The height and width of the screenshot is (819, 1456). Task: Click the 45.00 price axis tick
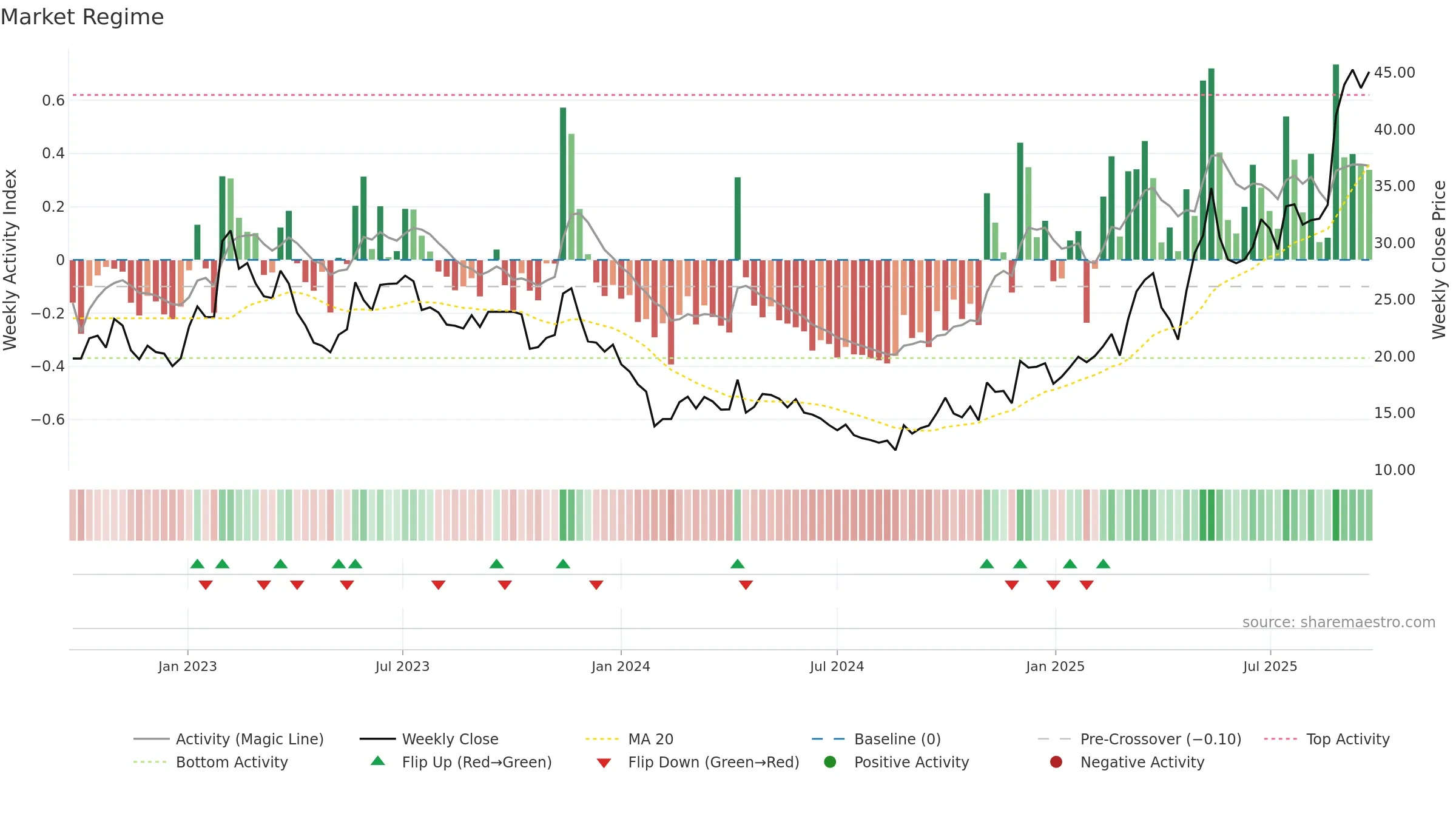(x=1394, y=72)
